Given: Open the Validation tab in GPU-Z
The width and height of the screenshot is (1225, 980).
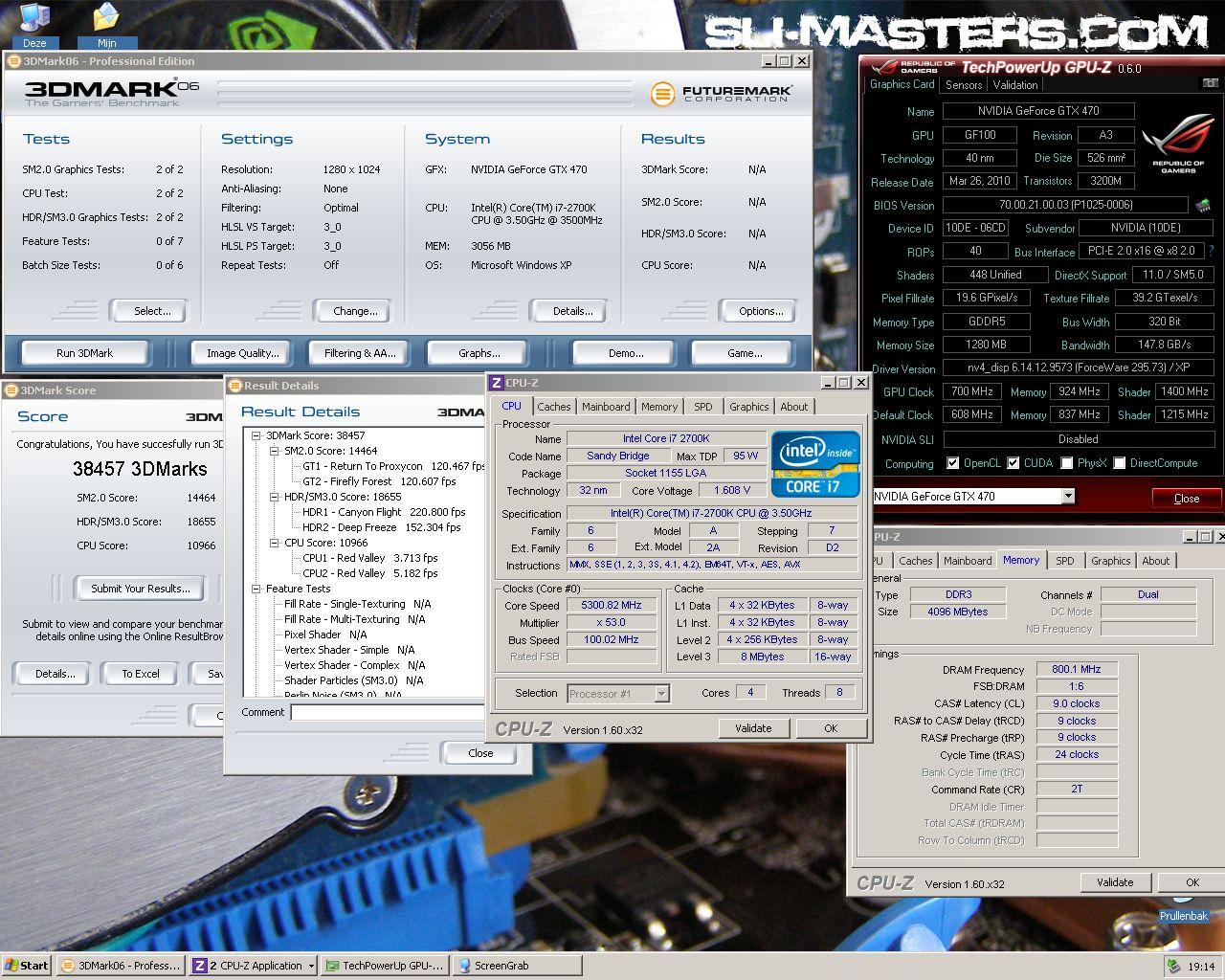Looking at the screenshot, I should (x=1014, y=85).
